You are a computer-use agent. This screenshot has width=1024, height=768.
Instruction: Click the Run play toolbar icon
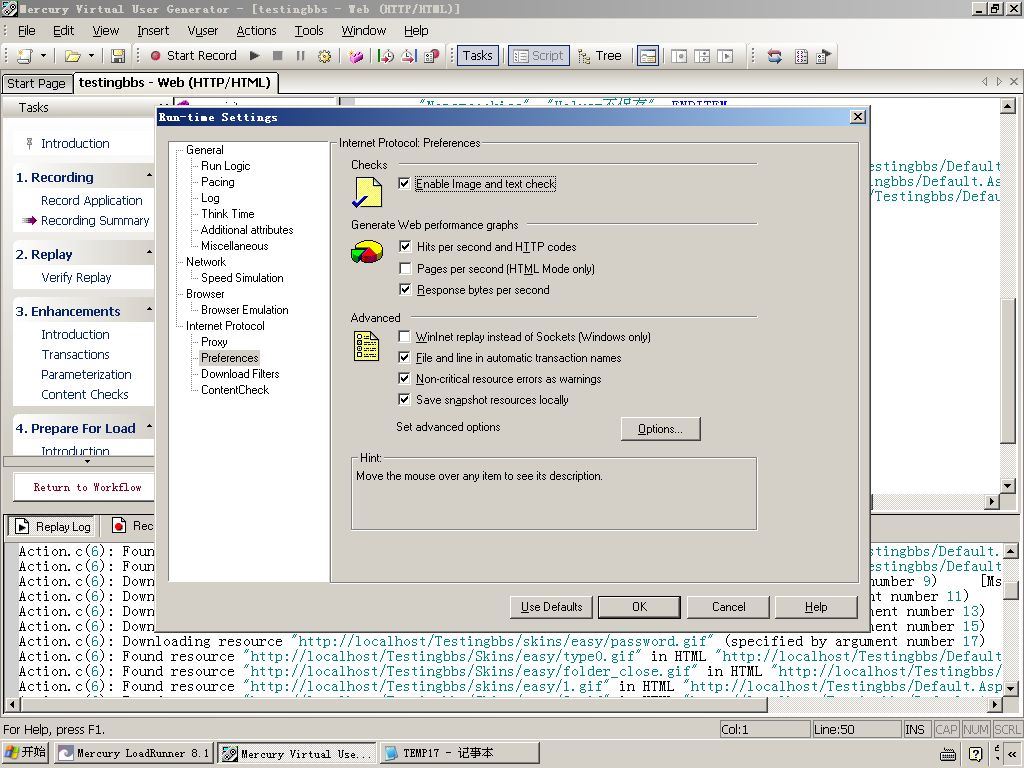coord(255,56)
